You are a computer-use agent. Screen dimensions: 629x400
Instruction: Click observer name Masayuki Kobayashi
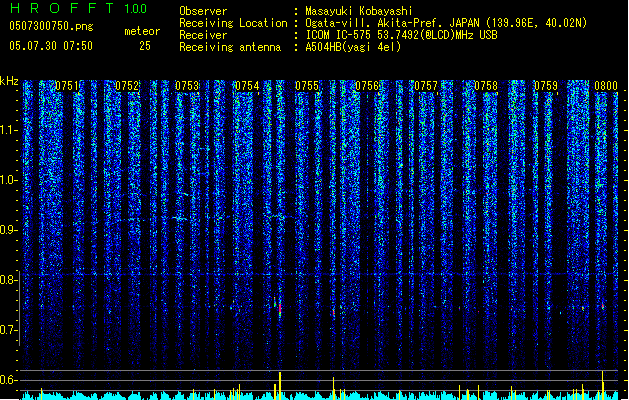click(x=359, y=11)
